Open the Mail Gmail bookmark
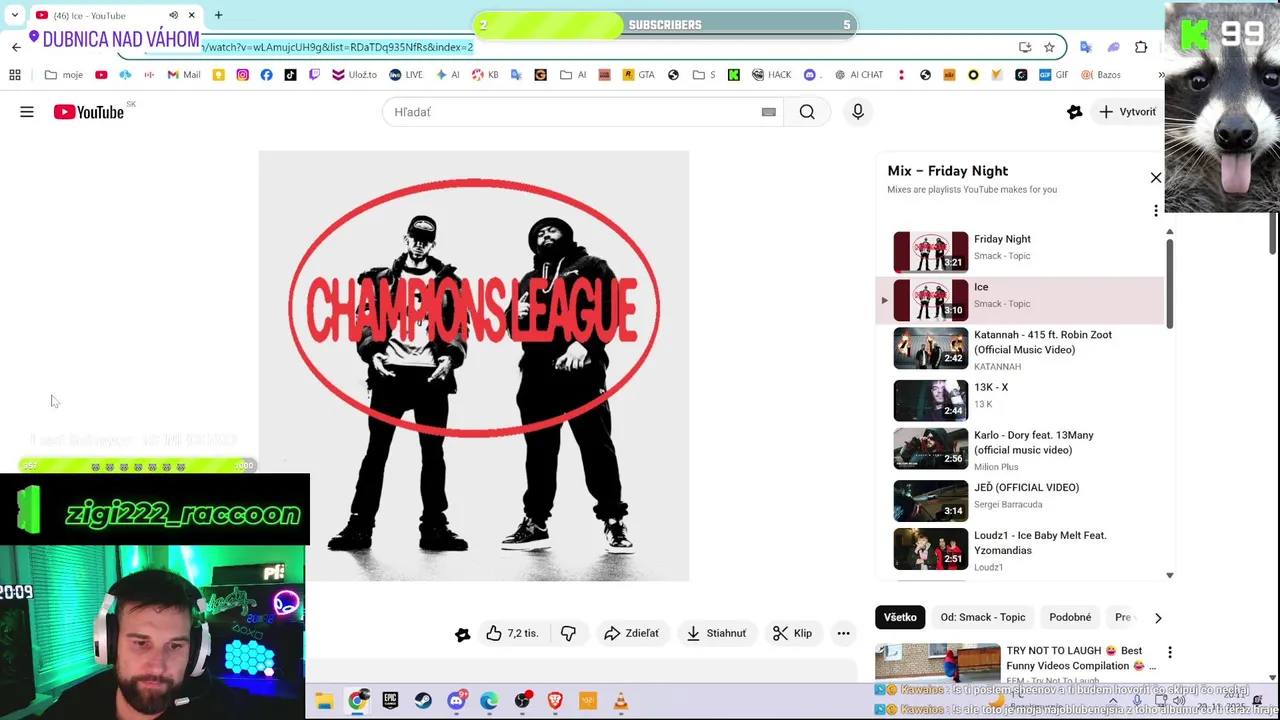 [184, 75]
